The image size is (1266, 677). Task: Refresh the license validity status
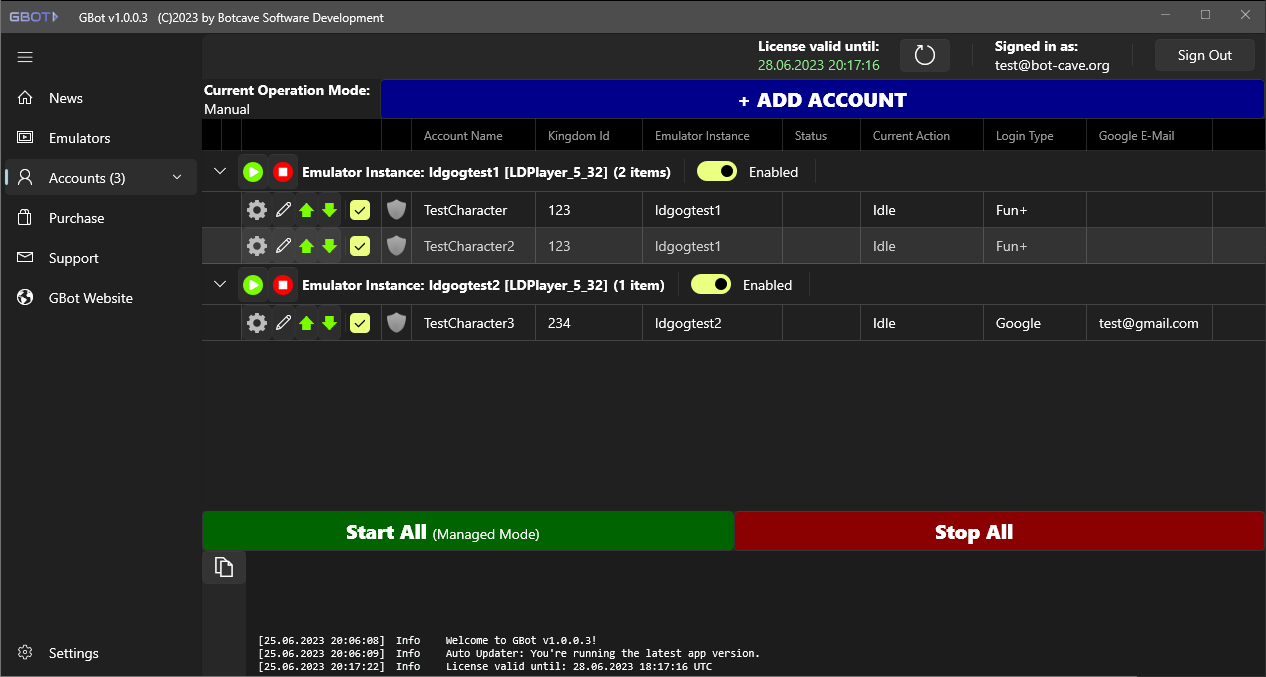(x=924, y=55)
